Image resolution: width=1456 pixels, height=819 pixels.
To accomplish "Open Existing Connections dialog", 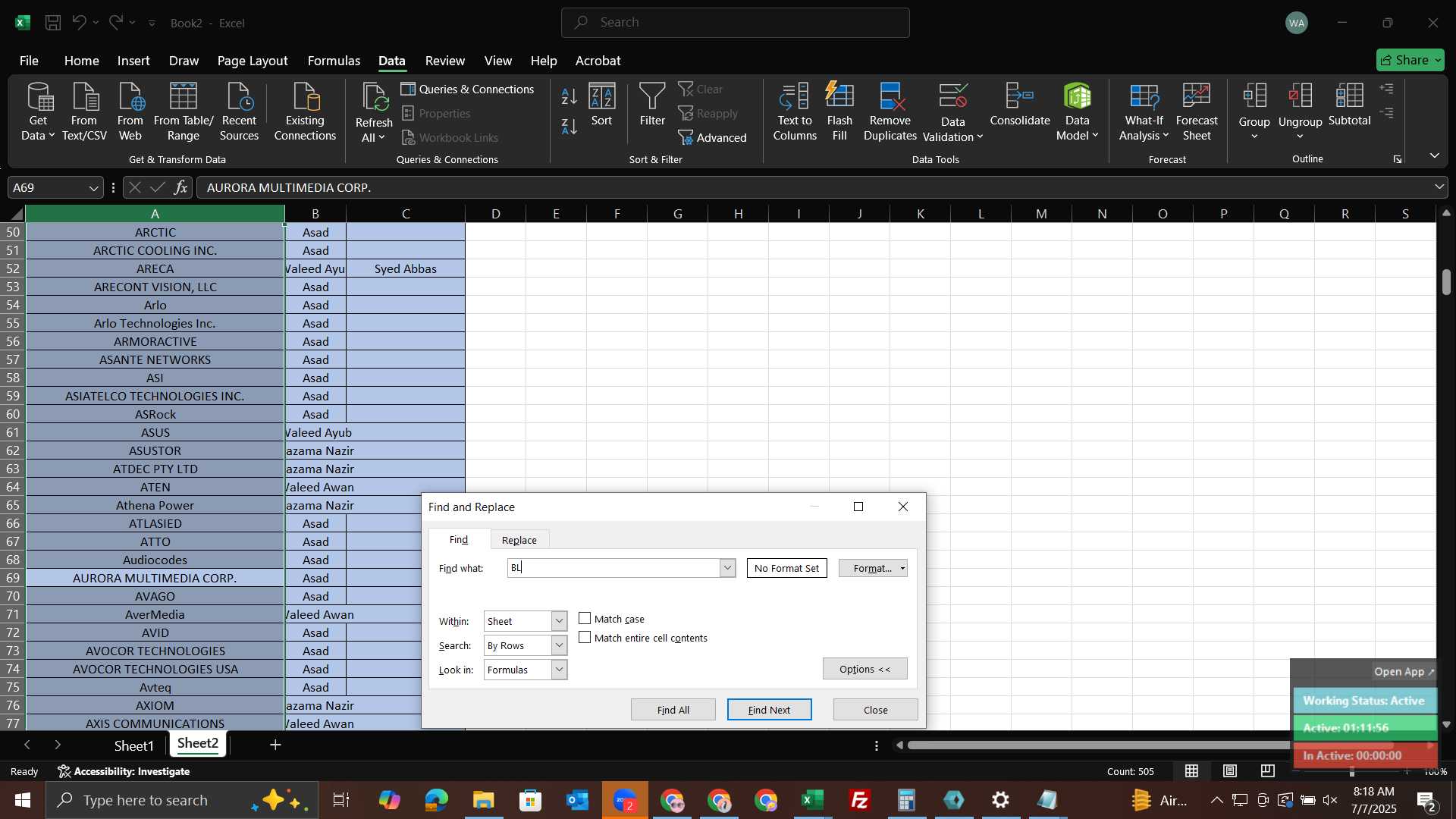I will 305,112.
